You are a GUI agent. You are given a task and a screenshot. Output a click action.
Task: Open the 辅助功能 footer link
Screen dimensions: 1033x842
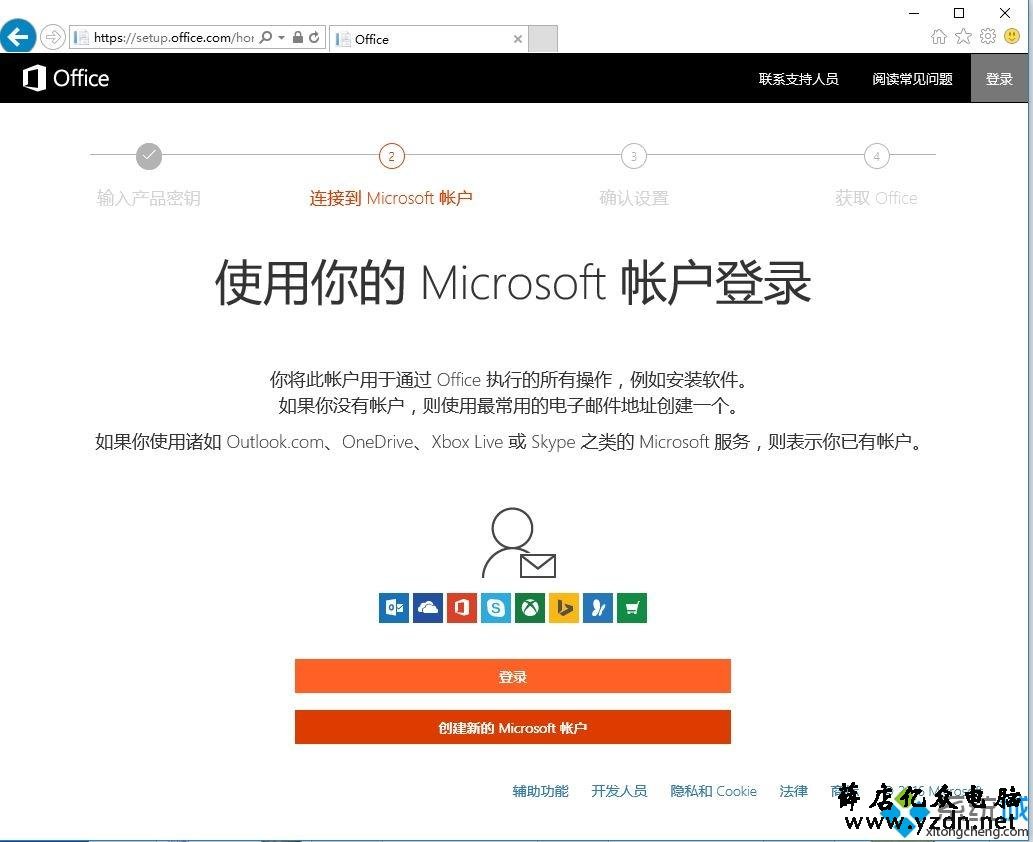540,791
